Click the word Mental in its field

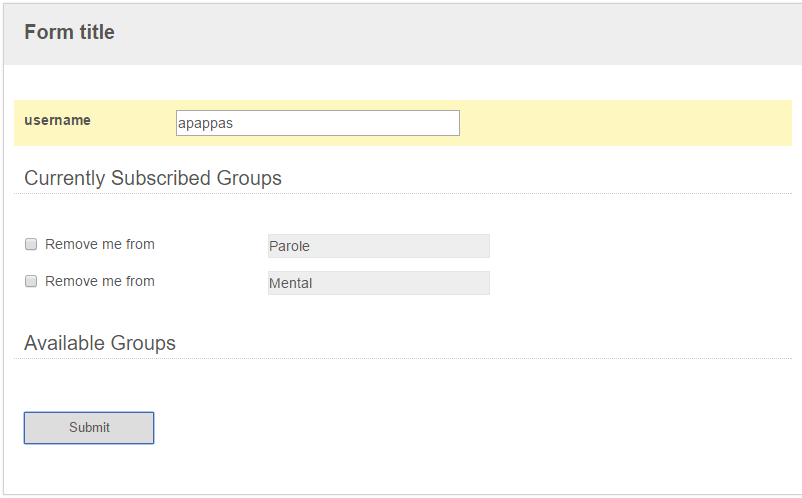point(291,283)
